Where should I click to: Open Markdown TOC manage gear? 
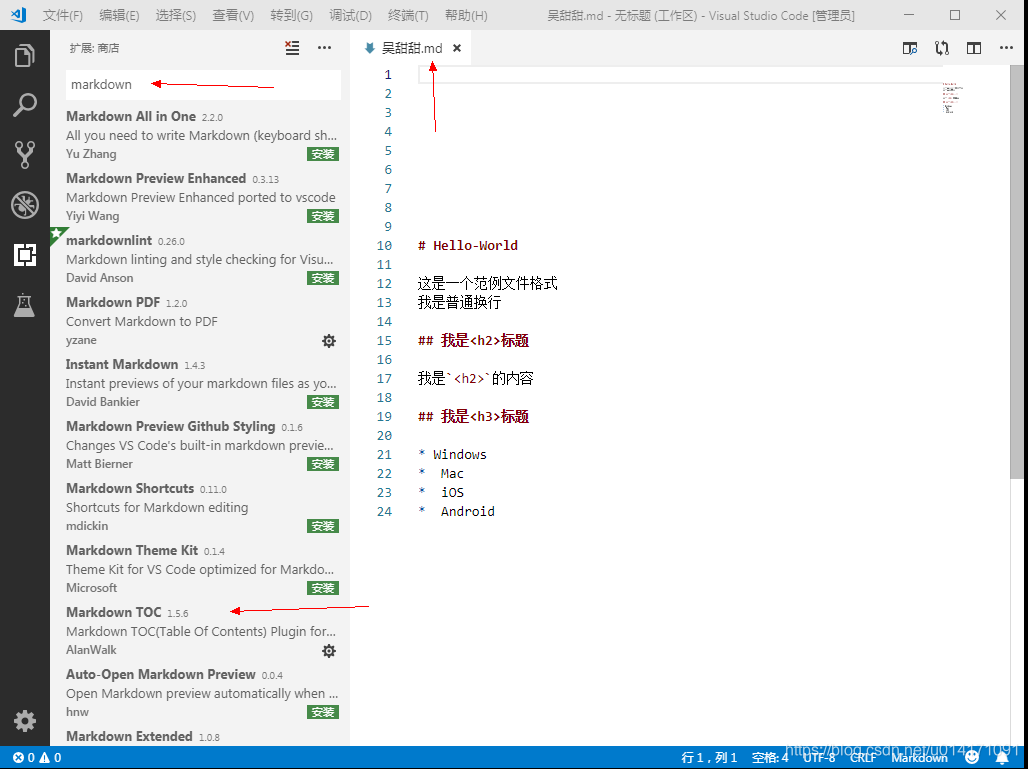(329, 650)
